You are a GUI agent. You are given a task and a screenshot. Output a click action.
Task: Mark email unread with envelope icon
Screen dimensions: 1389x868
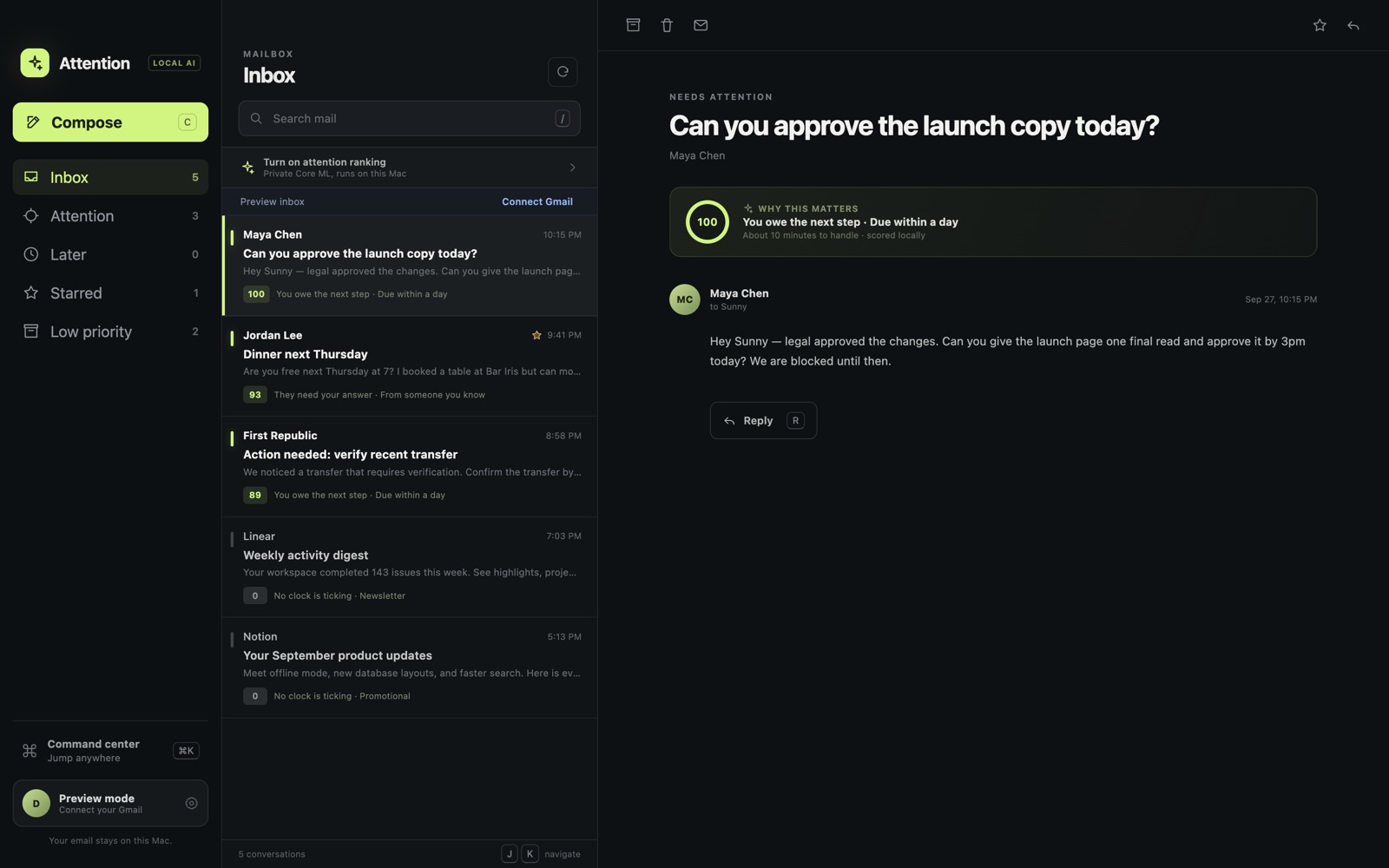click(x=701, y=25)
